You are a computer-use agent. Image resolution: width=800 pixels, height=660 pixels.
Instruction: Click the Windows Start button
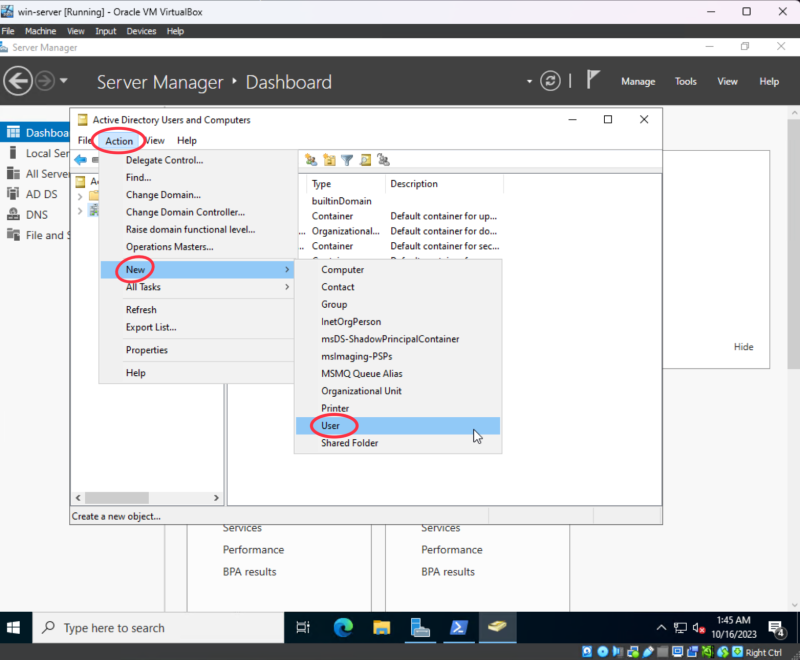click(16, 628)
